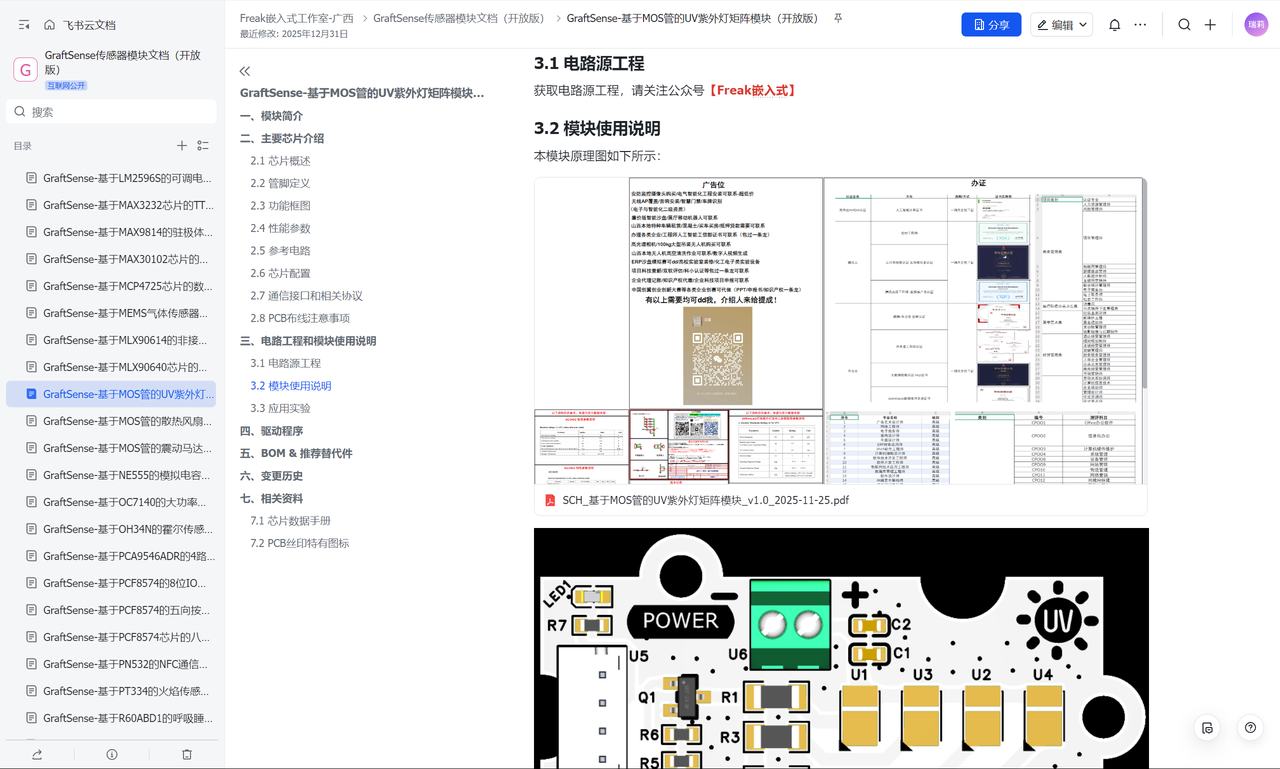The height and width of the screenshot is (769, 1280).
Task: Open the notifications bell icon
Action: 1114,25
